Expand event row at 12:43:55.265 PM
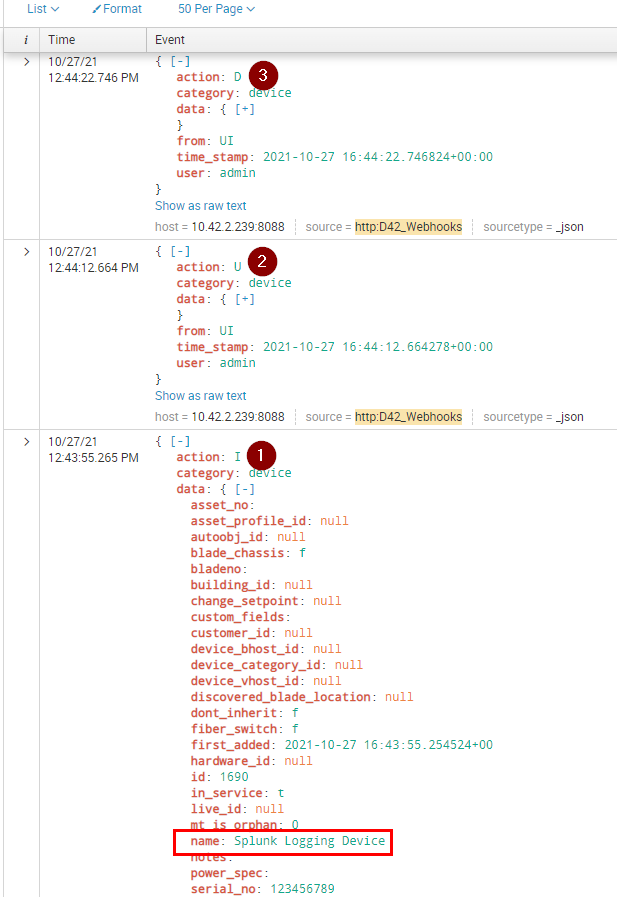The image size is (617, 897). pyautogui.click(x=26, y=442)
